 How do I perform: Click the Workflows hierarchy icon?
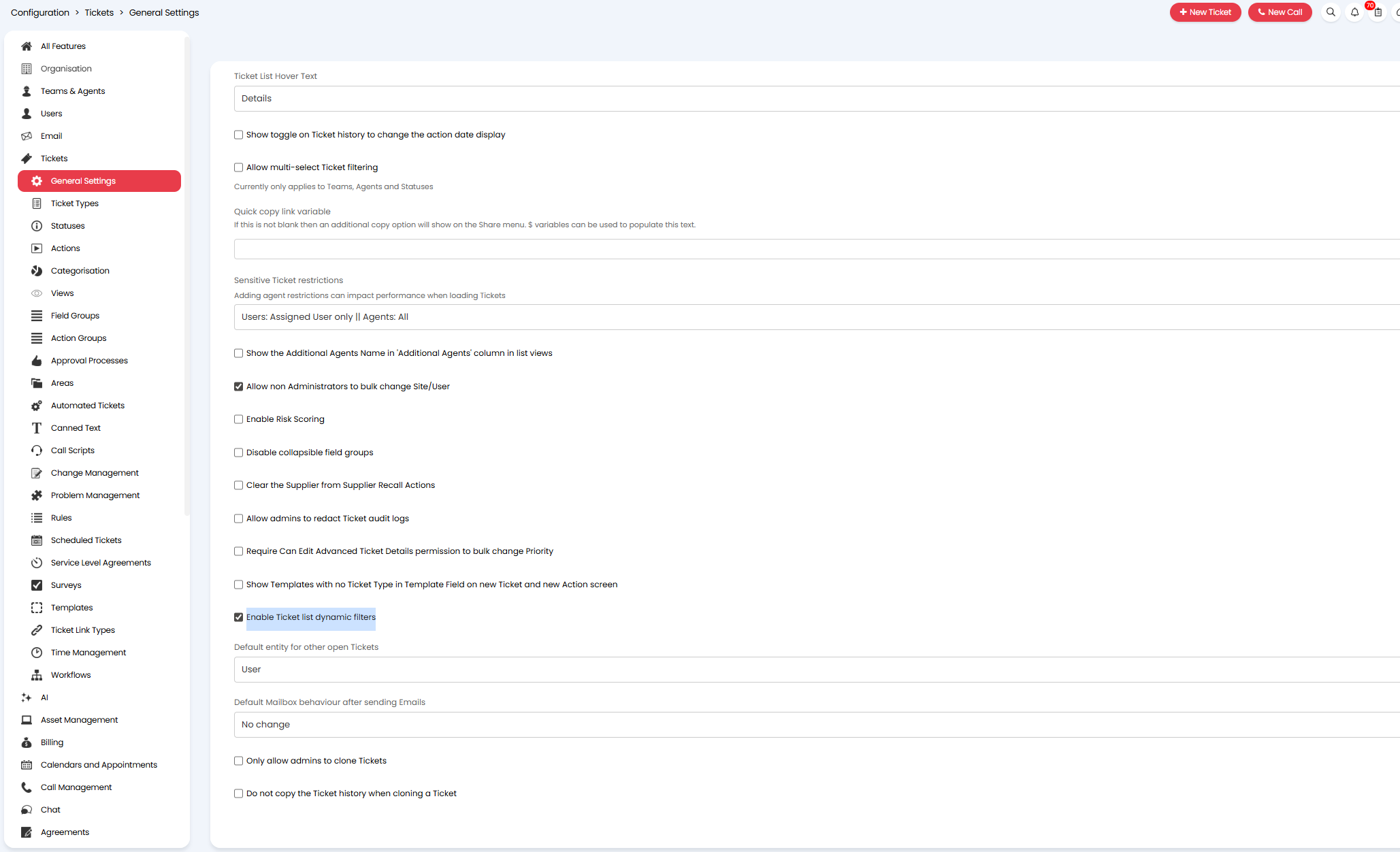coord(37,675)
